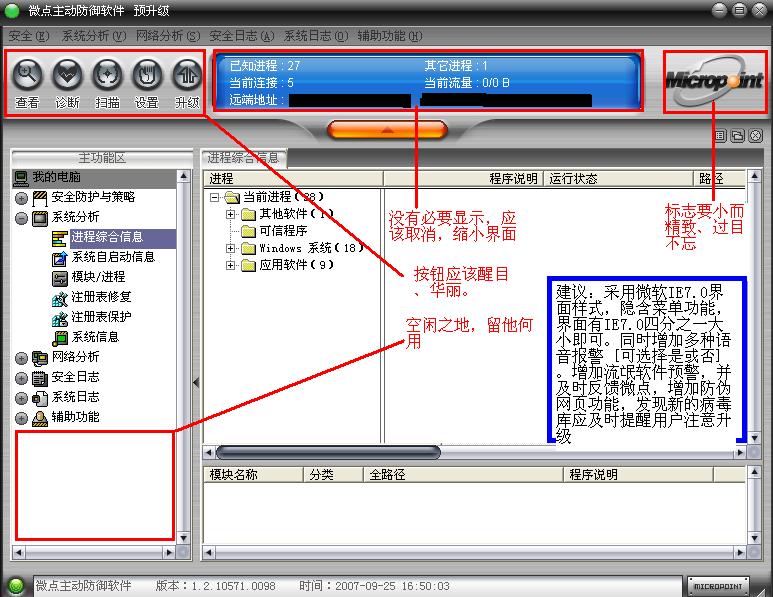Expand the 应用软件 process group
Image resolution: width=773 pixels, height=597 pixels.
[231, 265]
